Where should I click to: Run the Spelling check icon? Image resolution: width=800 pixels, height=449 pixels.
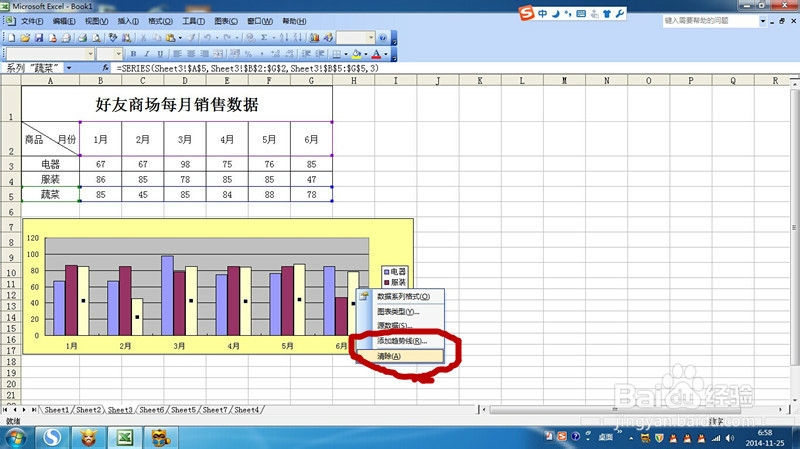tap(113, 38)
